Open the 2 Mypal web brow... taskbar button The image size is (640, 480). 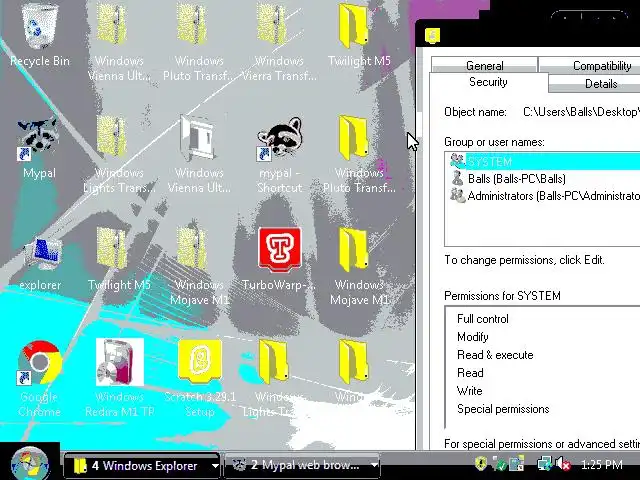click(x=302, y=466)
